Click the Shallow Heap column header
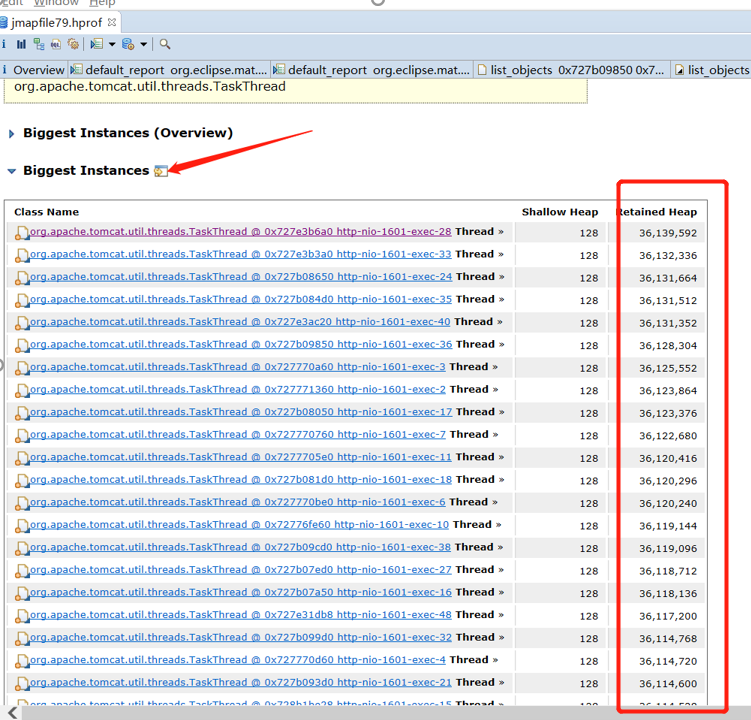The width and height of the screenshot is (751, 720). click(560, 212)
